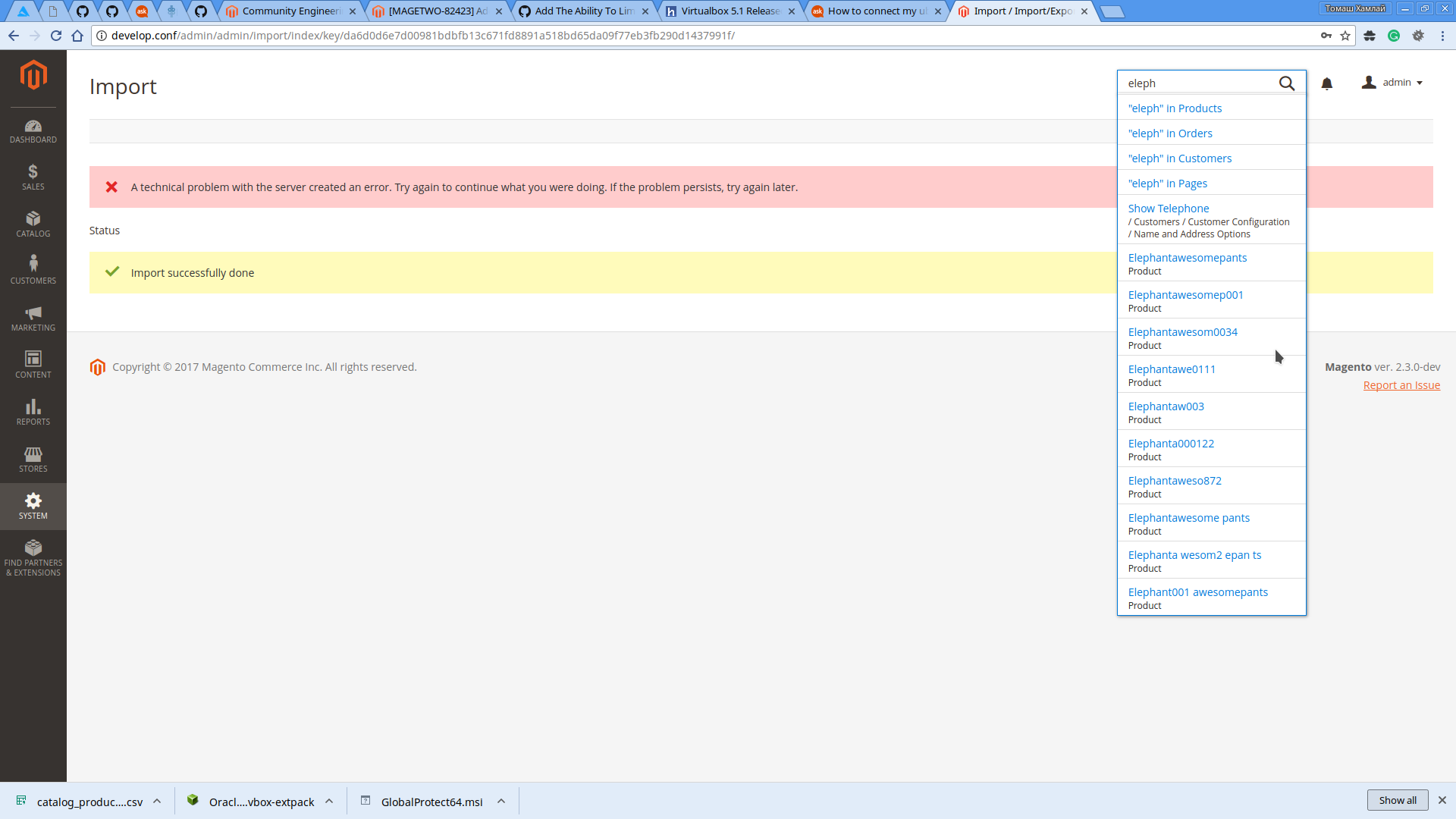Click the browser back arrow
Screen dimensions: 1456x819
(x=14, y=36)
